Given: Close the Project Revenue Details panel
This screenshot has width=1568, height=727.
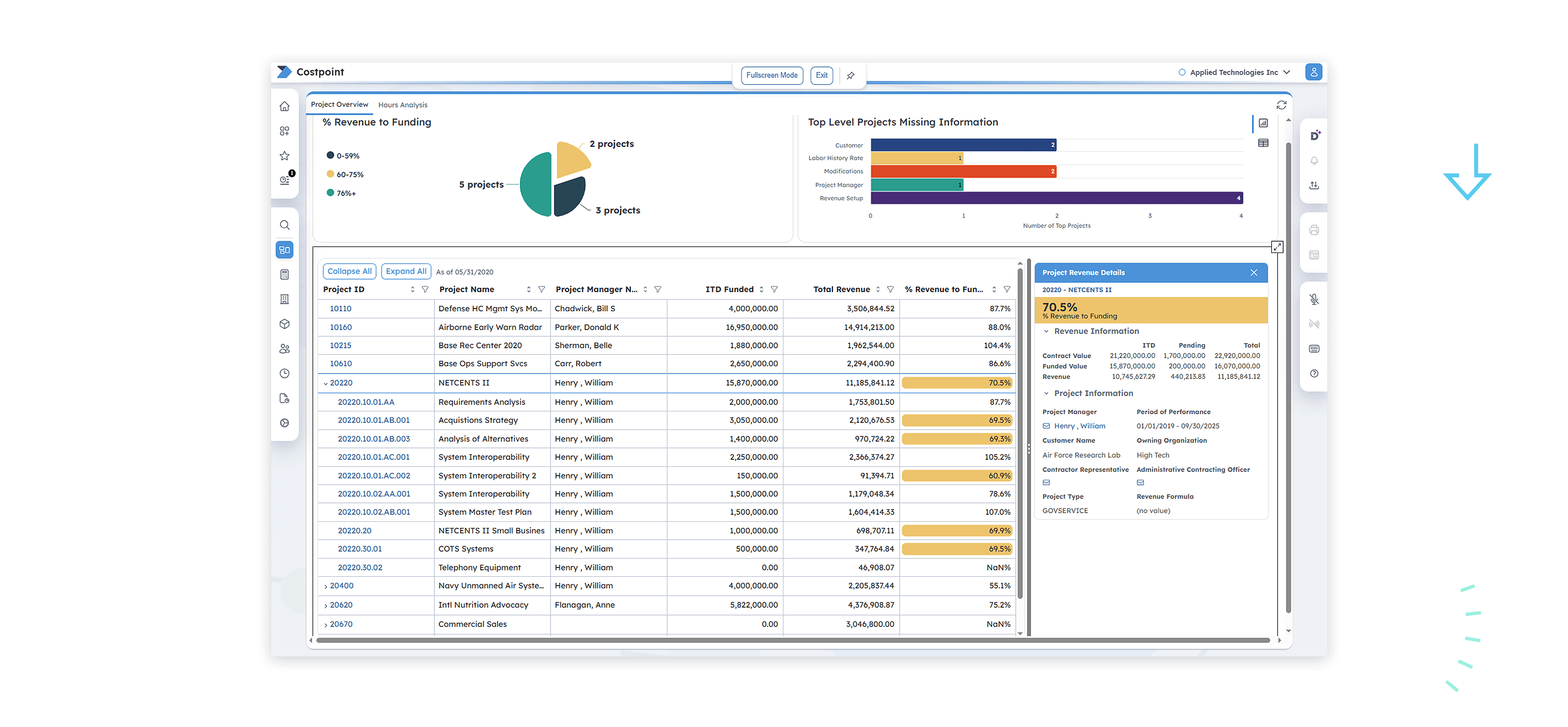Looking at the screenshot, I should point(1253,273).
